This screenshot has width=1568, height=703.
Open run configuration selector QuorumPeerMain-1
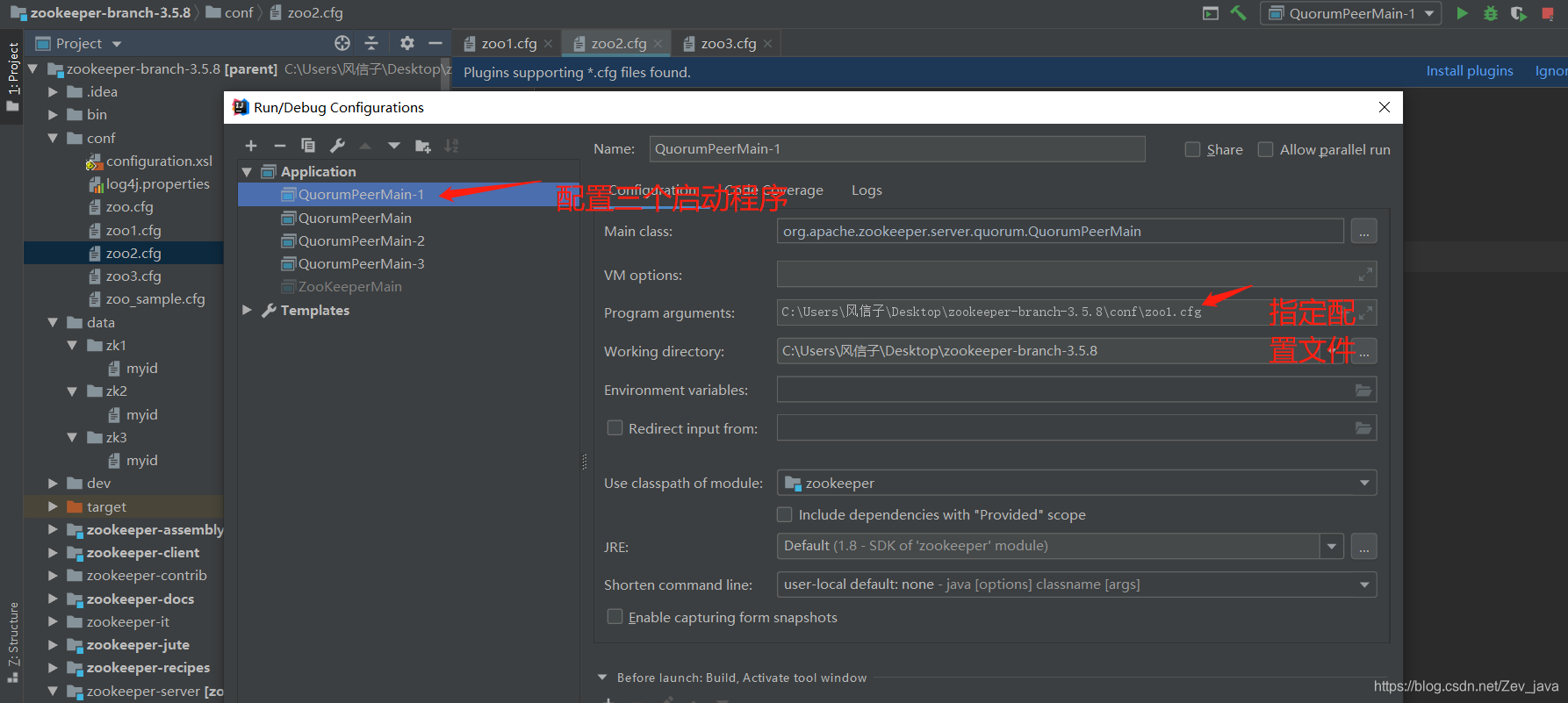(1350, 13)
